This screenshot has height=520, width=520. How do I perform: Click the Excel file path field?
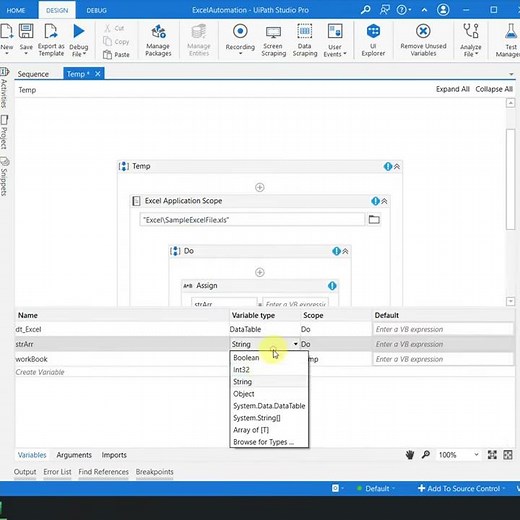(x=252, y=220)
